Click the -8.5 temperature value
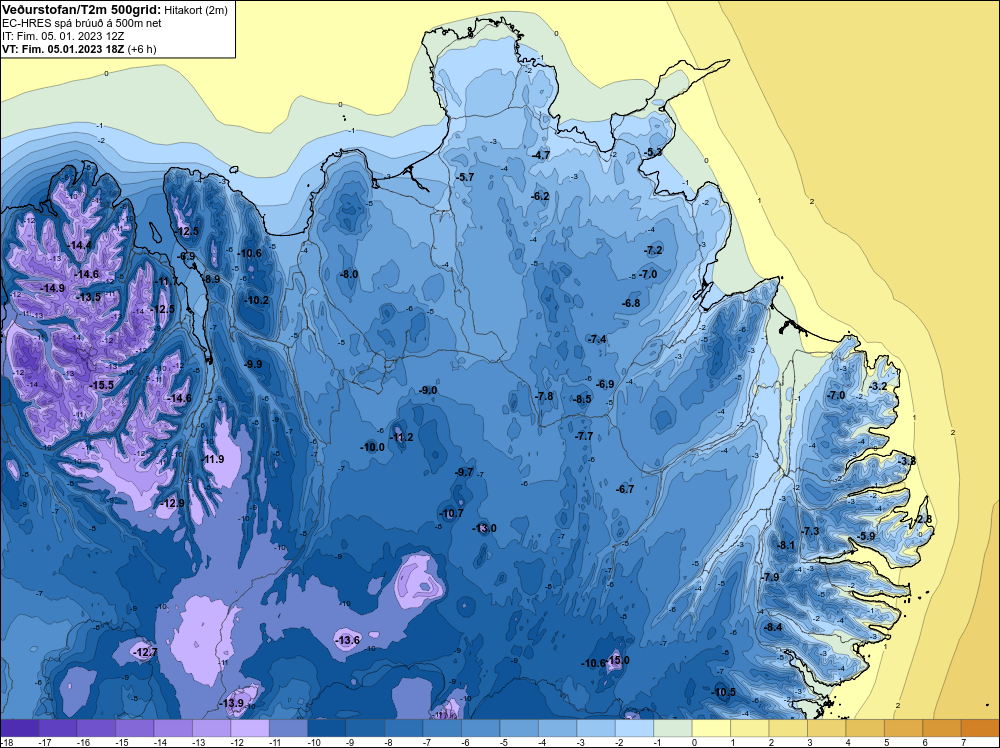The width and height of the screenshot is (1000, 748). [582, 399]
